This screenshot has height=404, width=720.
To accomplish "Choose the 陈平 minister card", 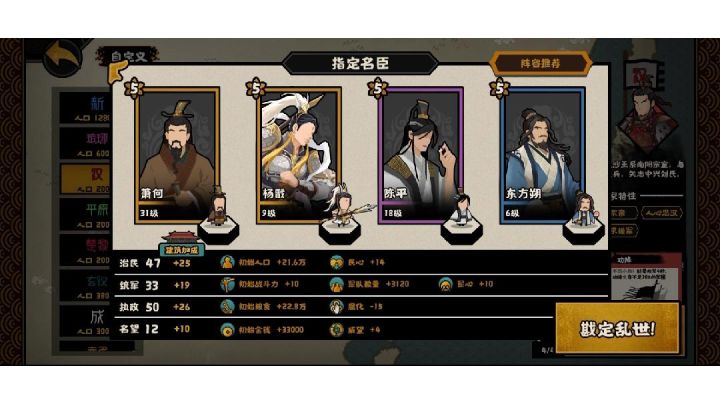I will click(421, 155).
